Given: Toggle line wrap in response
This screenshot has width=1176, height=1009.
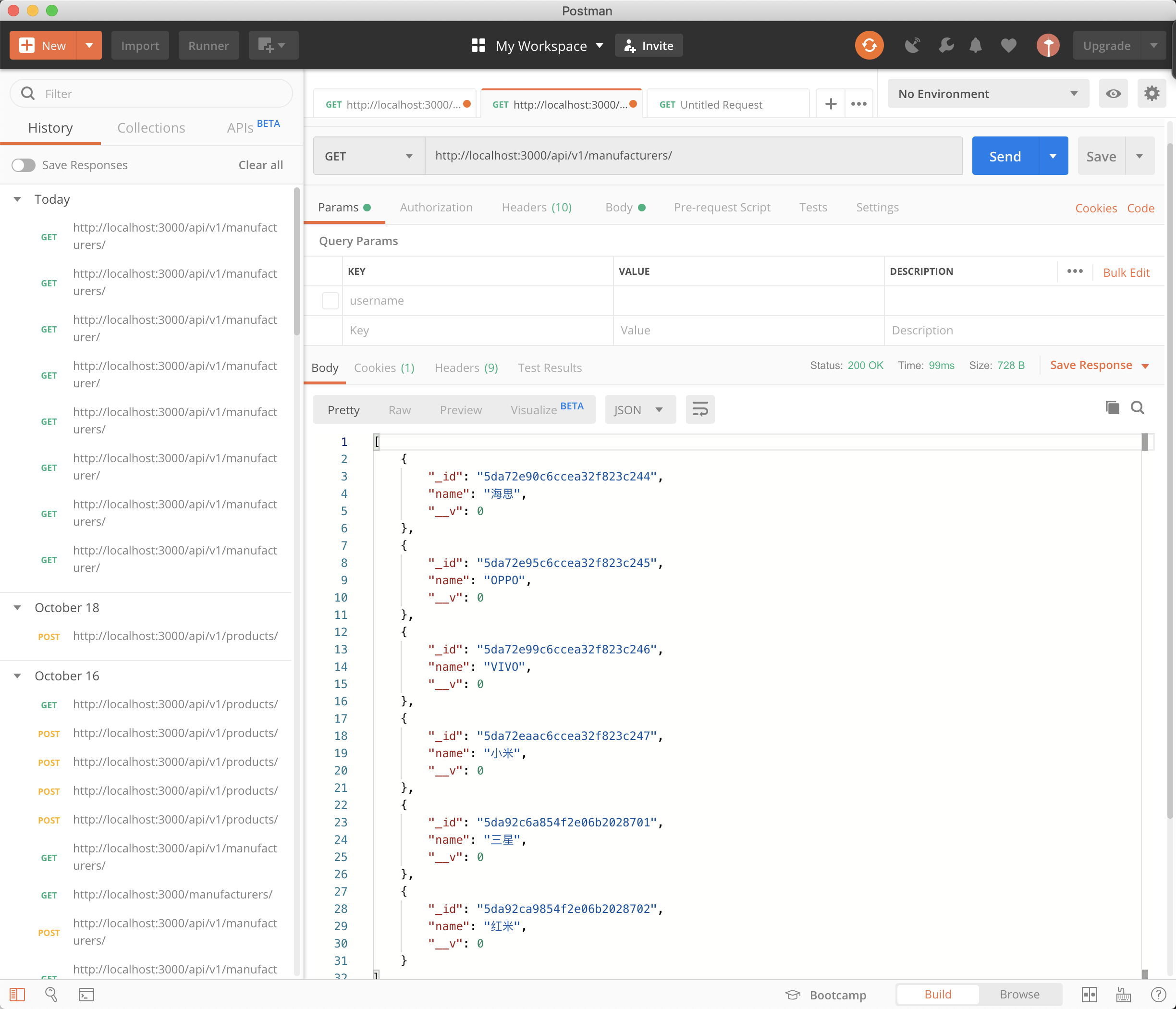Looking at the screenshot, I should pos(700,409).
